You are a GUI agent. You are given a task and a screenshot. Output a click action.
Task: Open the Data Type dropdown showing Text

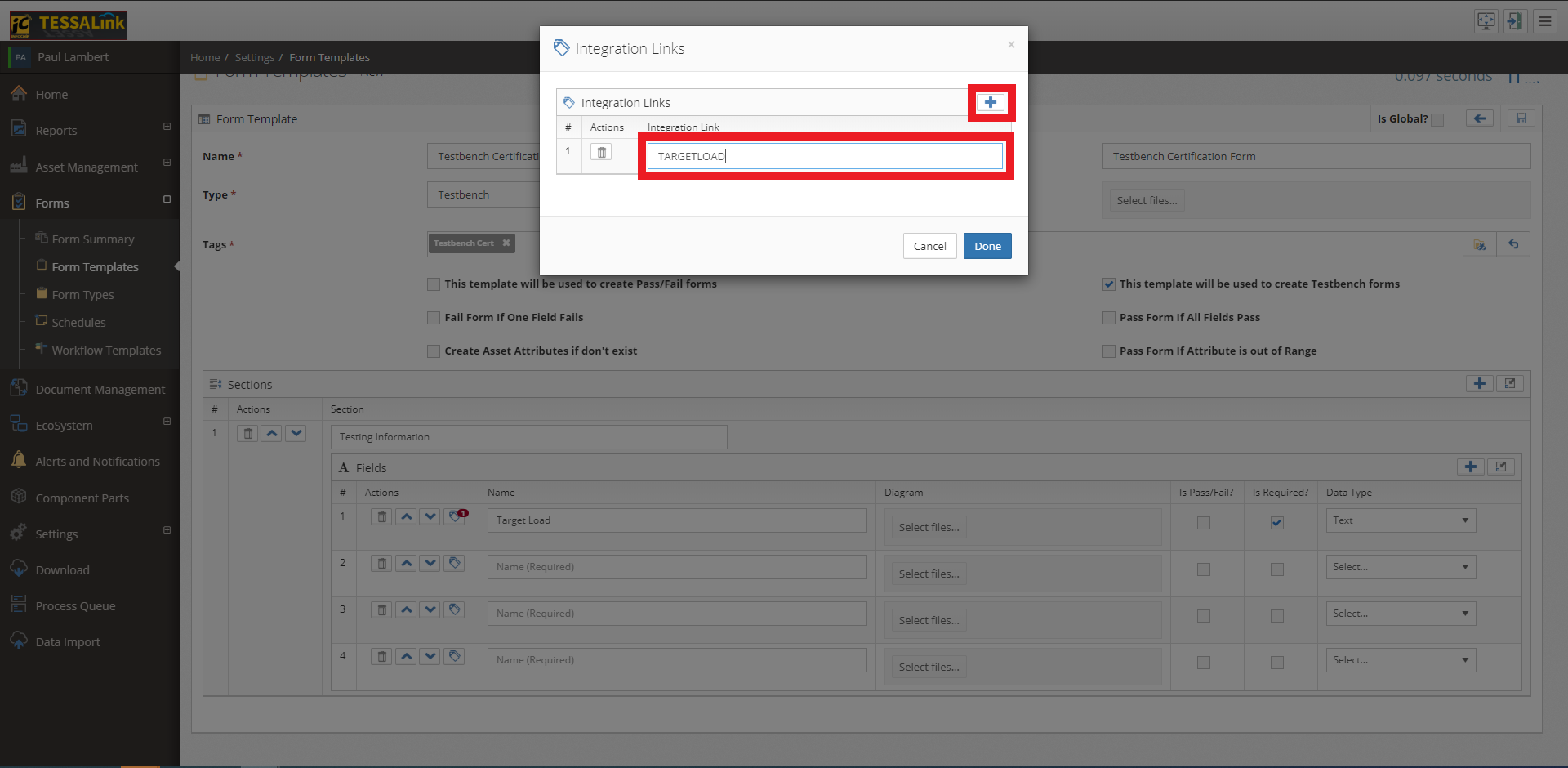(x=1400, y=520)
